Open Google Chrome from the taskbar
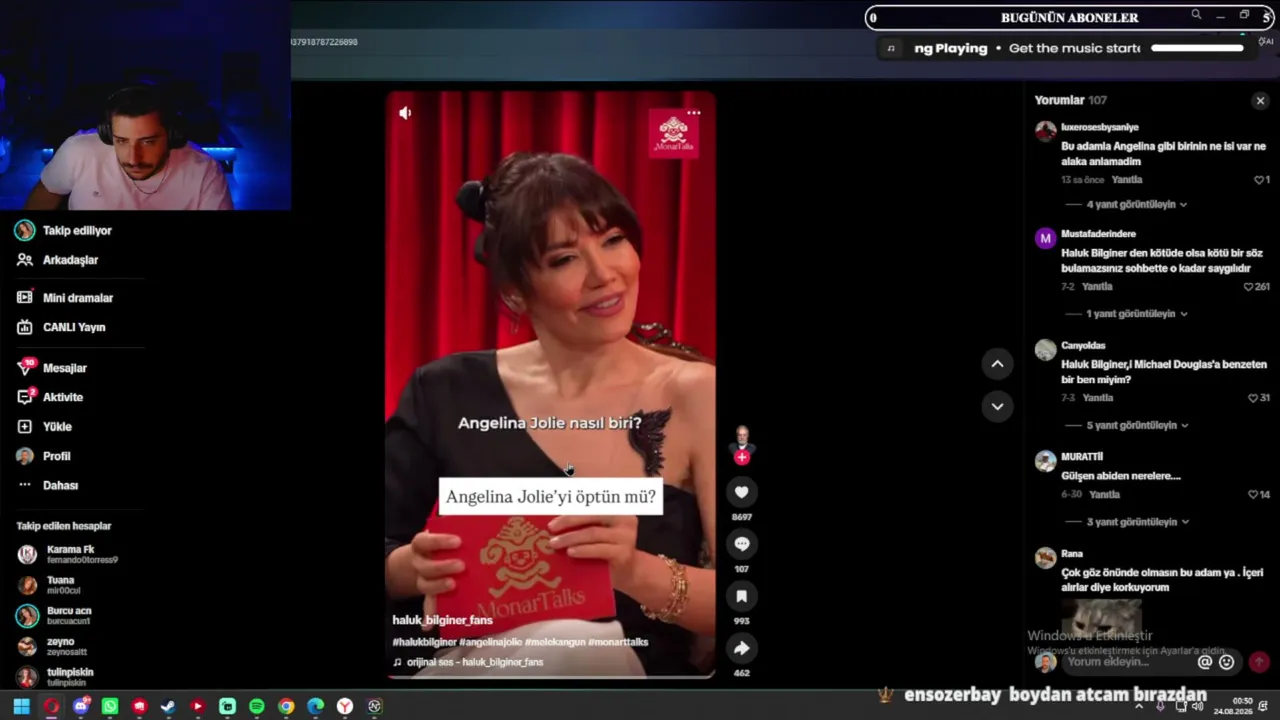 286,706
